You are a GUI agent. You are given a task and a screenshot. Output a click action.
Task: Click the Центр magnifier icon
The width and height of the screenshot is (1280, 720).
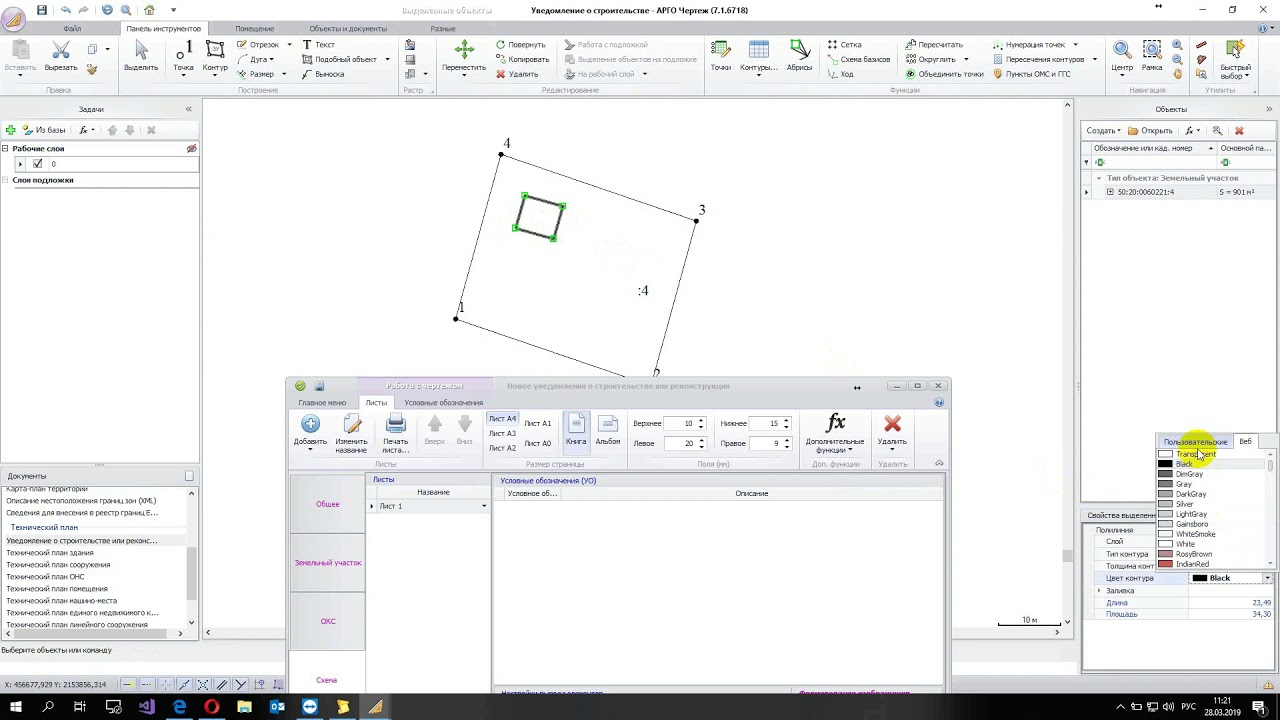(1122, 56)
